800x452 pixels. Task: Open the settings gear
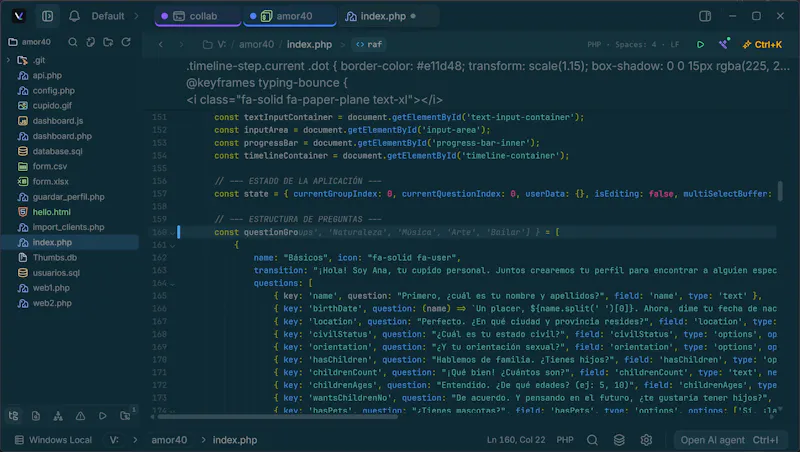pyautogui.click(x=646, y=440)
